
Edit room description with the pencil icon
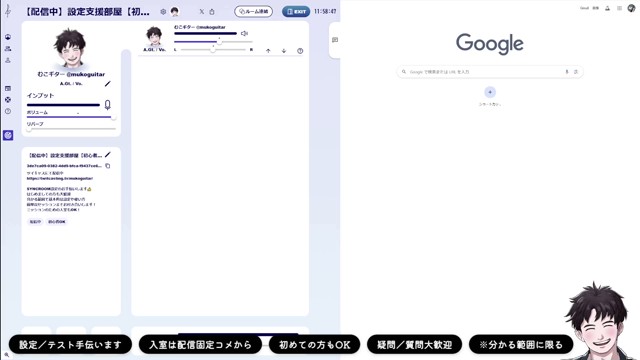tap(108, 155)
